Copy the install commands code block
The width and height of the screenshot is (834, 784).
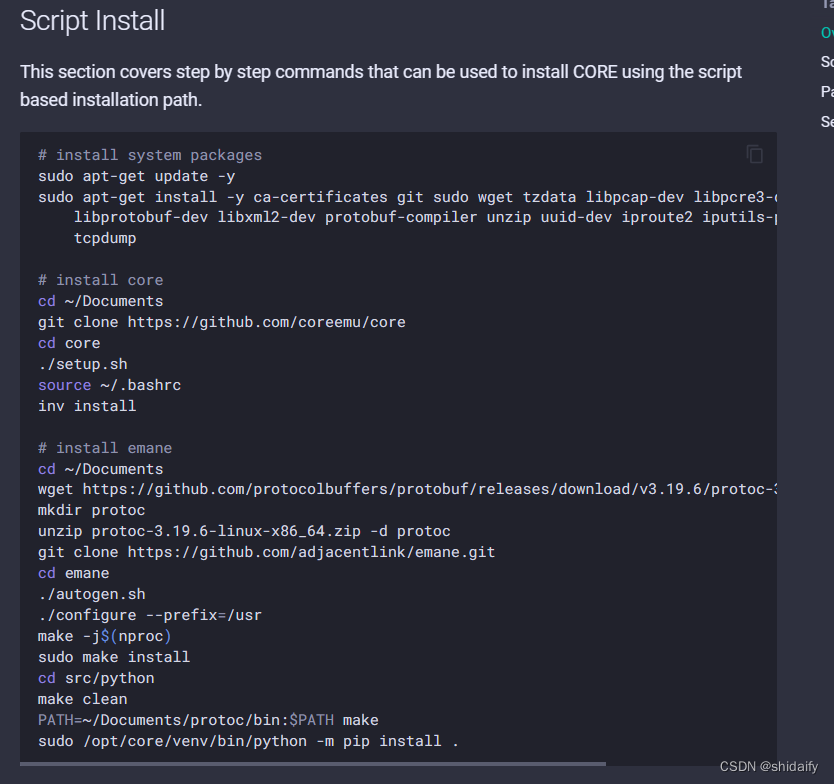click(754, 153)
